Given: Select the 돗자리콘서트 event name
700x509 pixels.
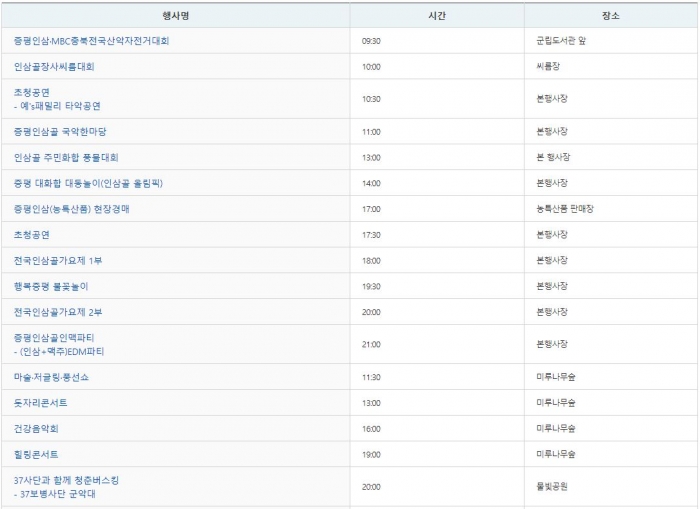Looking at the screenshot, I should (x=41, y=403).
